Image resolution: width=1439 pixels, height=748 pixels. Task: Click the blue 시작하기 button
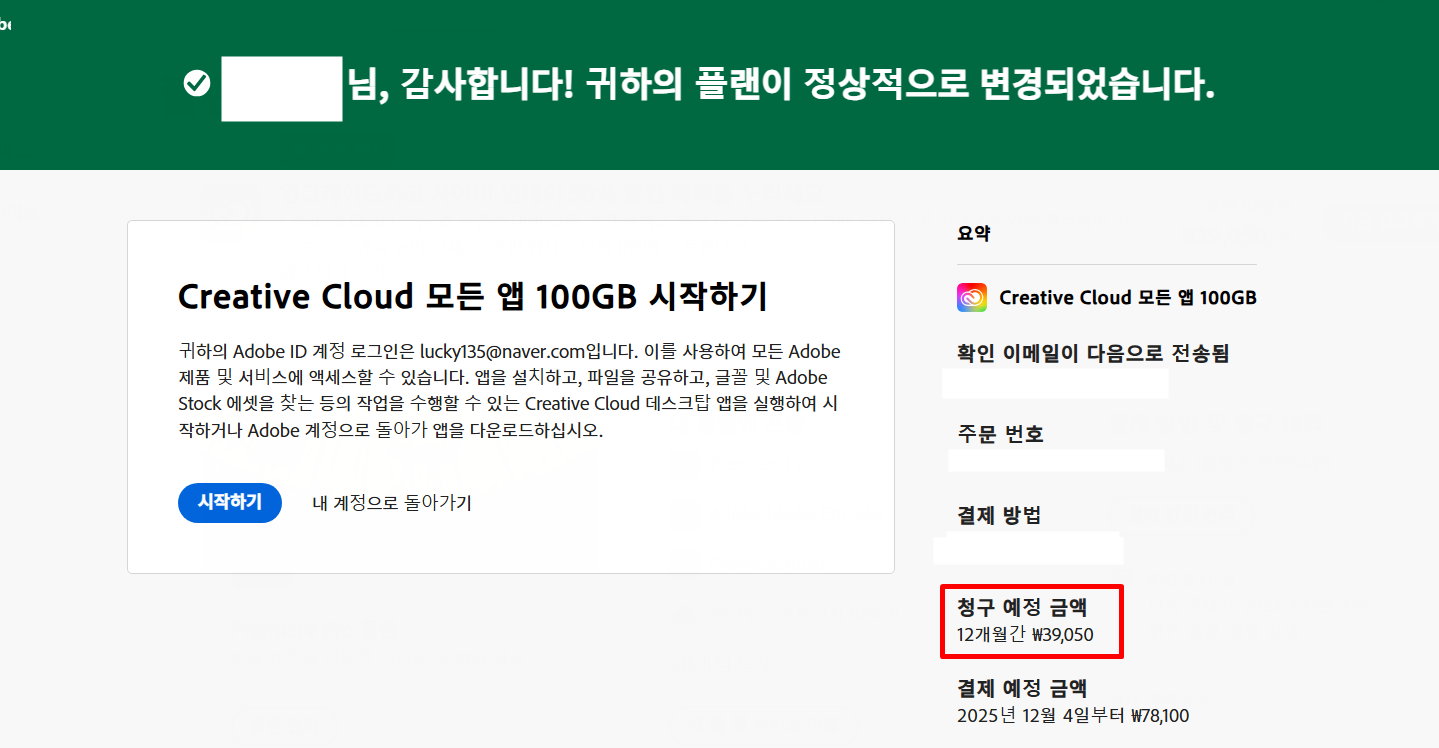[230, 503]
